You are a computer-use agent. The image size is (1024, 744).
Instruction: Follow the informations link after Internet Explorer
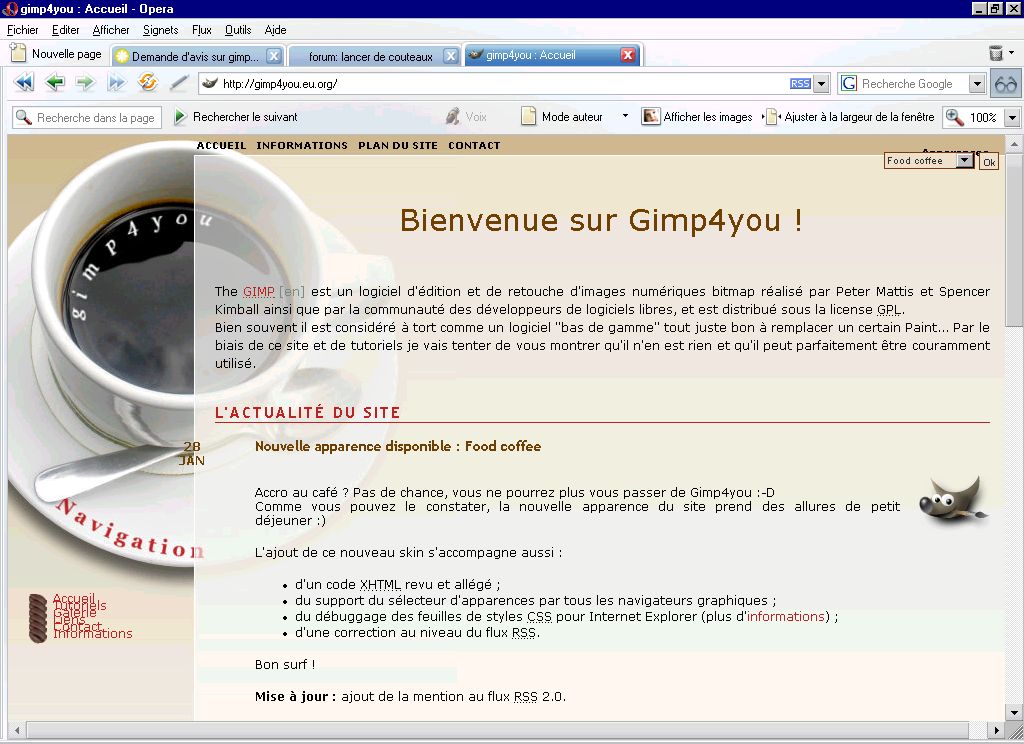[x=786, y=616]
